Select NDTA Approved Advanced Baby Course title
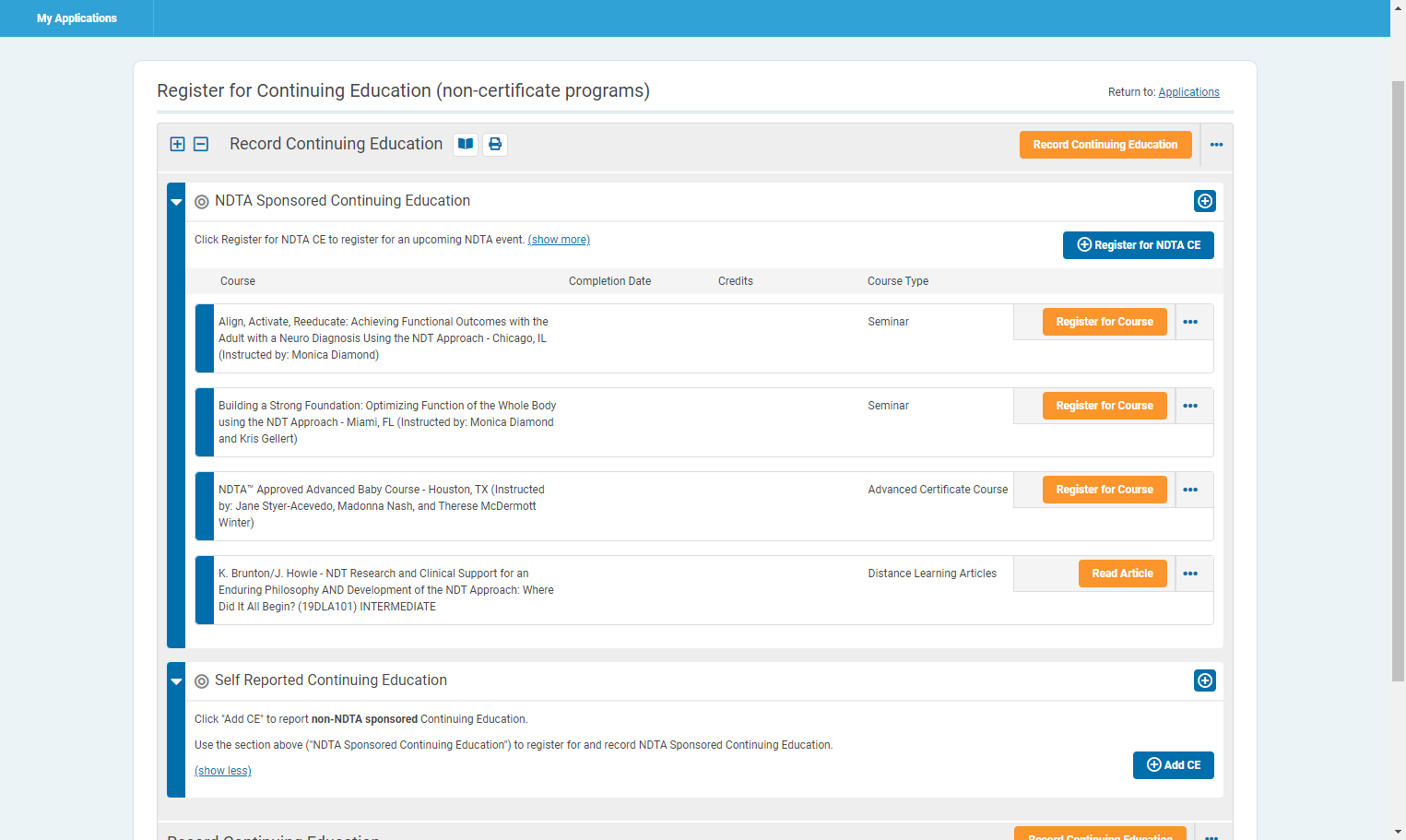Image resolution: width=1406 pixels, height=840 pixels. [382, 506]
